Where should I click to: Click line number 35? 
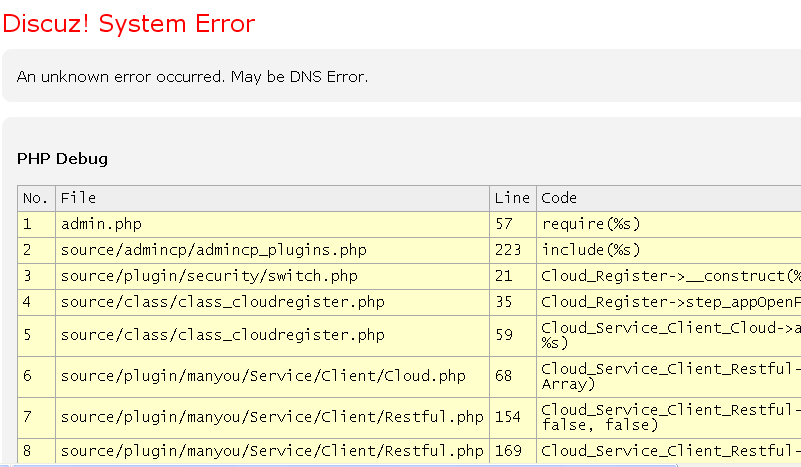[x=512, y=302]
